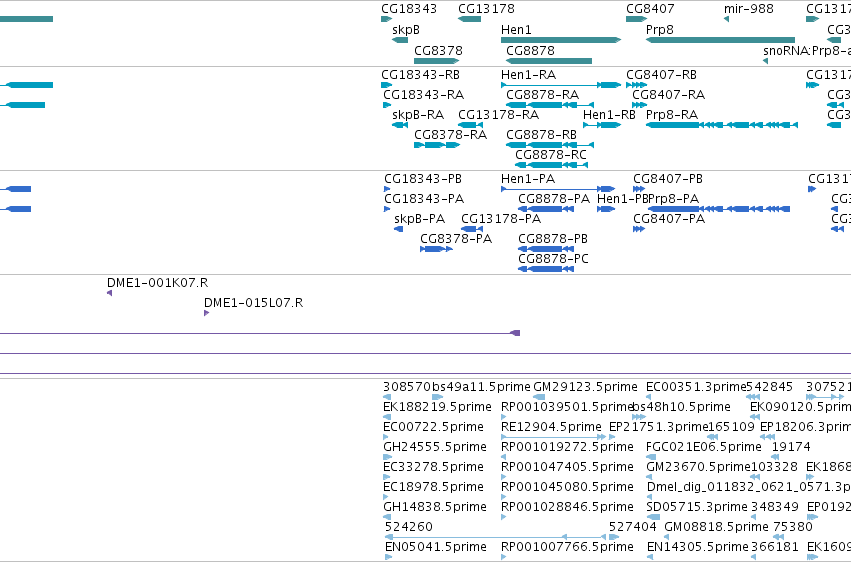Click the Prp8-RA transcript label
This screenshot has height=562, width=851.
[672, 114]
